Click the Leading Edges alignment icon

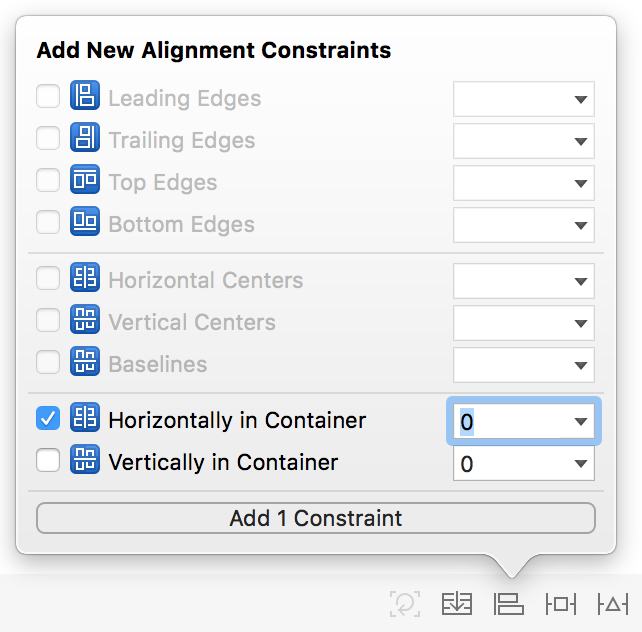85,98
